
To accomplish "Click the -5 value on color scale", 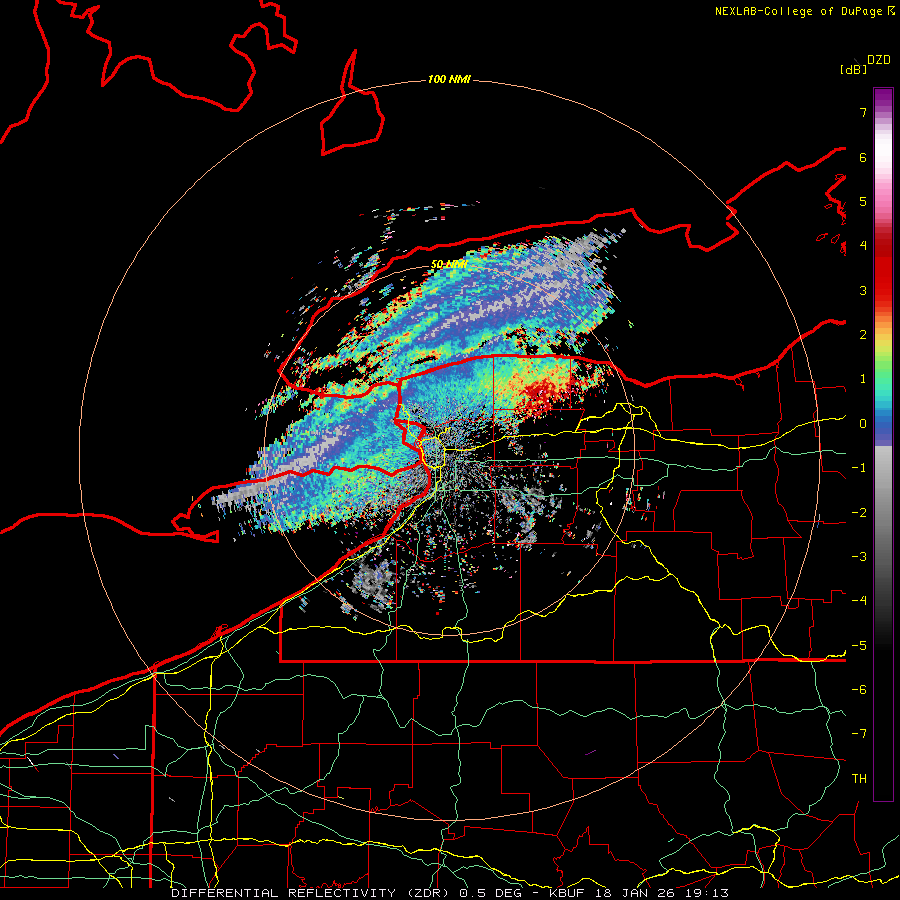I will coord(859,646).
